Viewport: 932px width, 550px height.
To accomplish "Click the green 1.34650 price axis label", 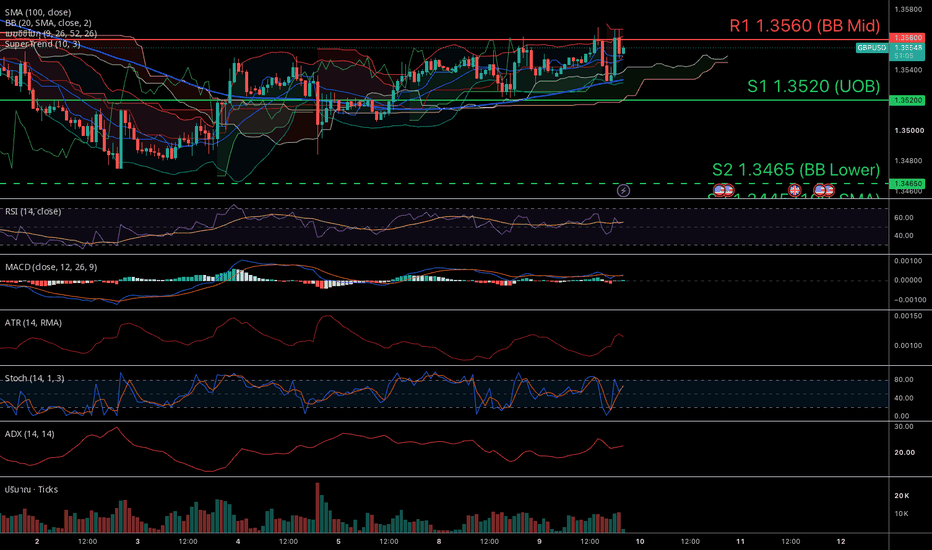I will [x=906, y=184].
